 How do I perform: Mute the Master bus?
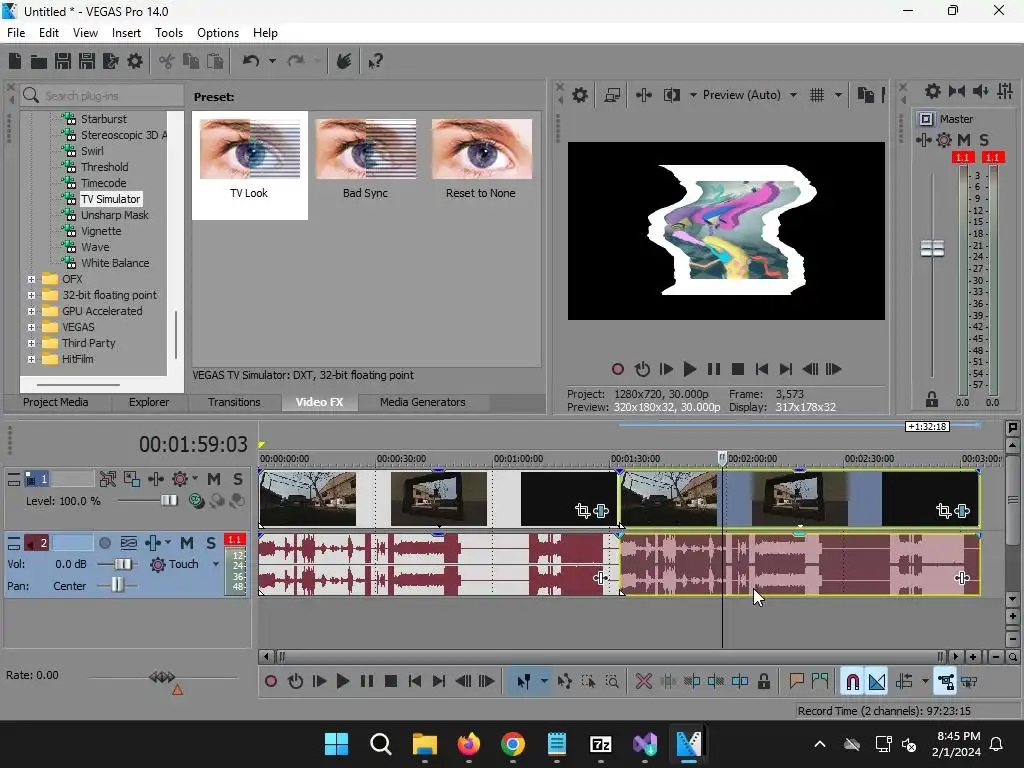pyautogui.click(x=964, y=140)
